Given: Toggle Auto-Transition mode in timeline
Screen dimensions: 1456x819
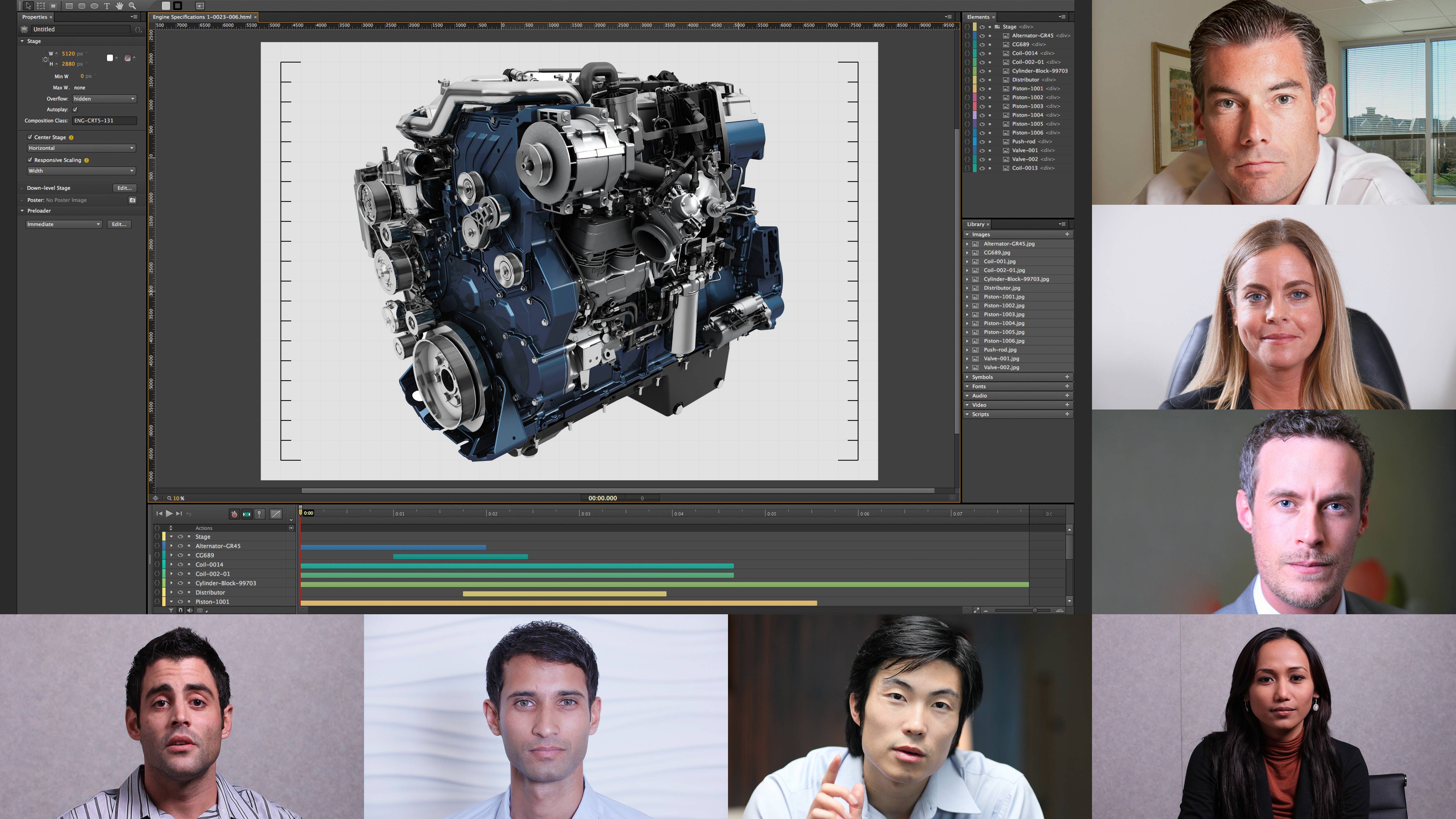Looking at the screenshot, I should (x=247, y=514).
